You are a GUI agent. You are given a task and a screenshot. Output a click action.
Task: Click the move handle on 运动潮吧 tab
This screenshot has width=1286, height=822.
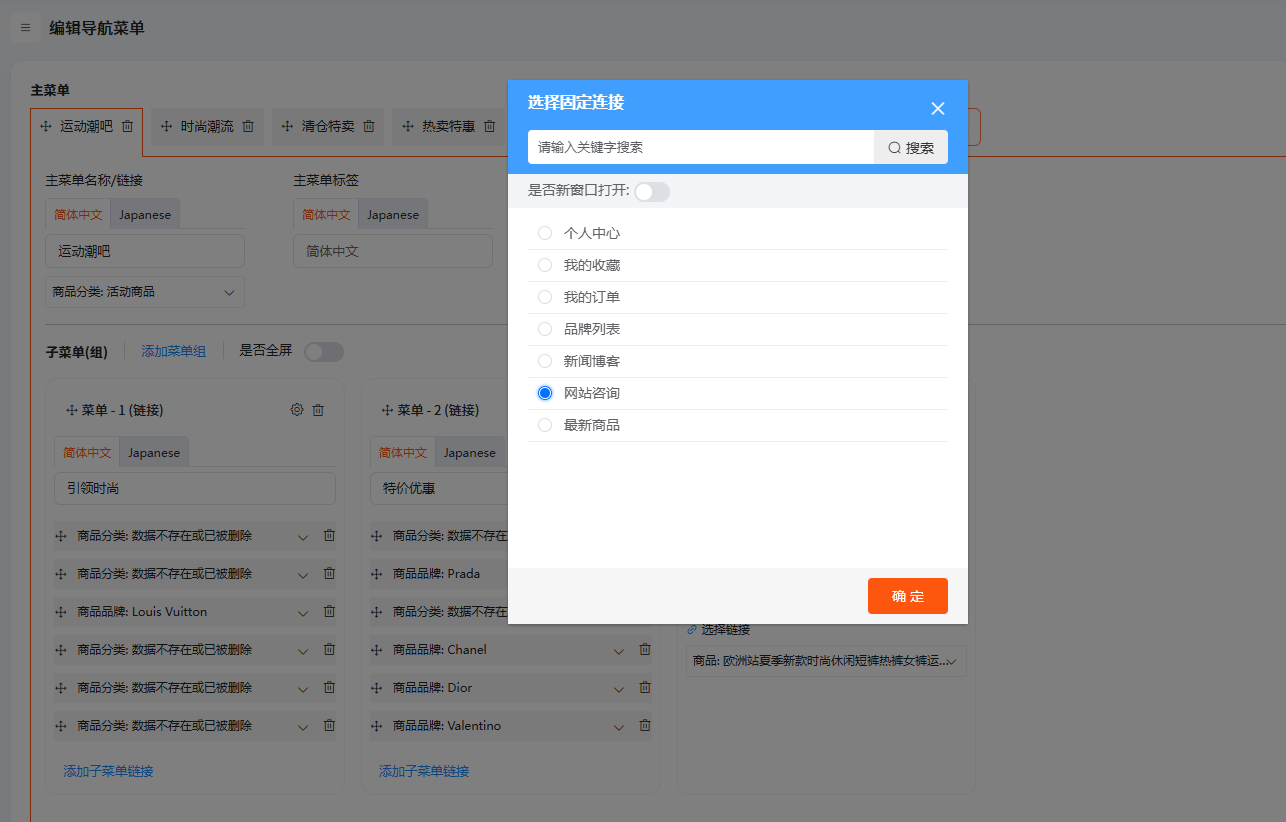pyautogui.click(x=46, y=127)
